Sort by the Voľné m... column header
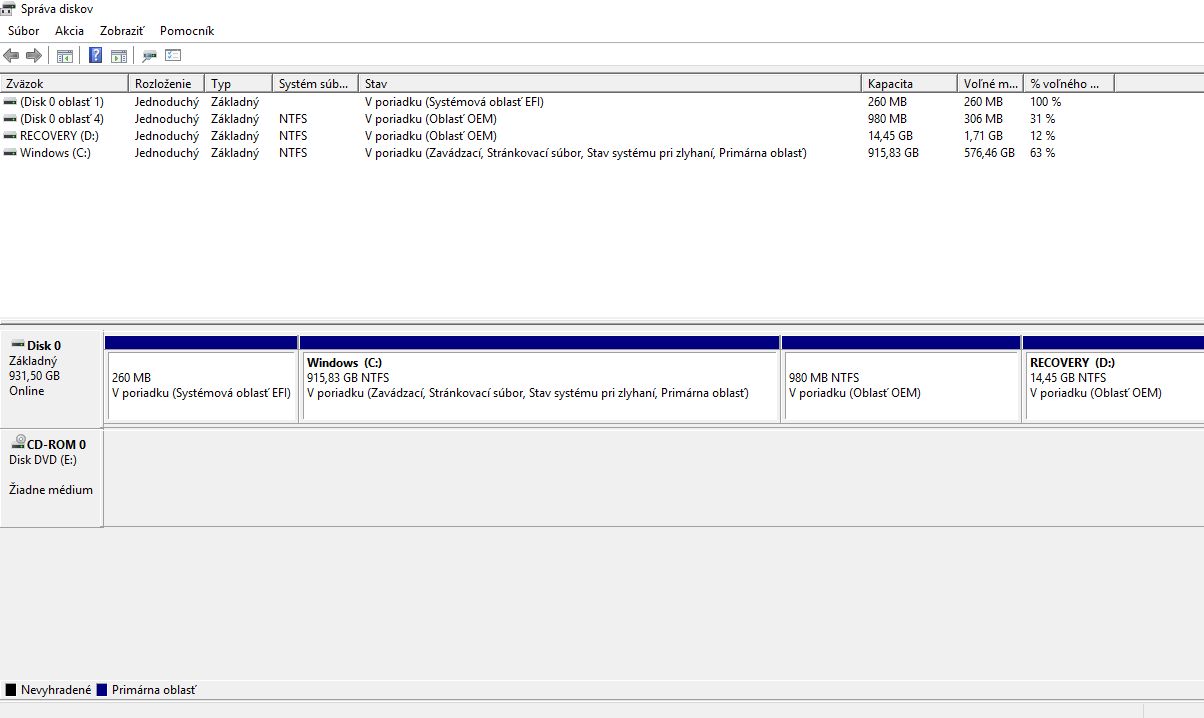The height and width of the screenshot is (718, 1204). pyautogui.click(x=991, y=84)
